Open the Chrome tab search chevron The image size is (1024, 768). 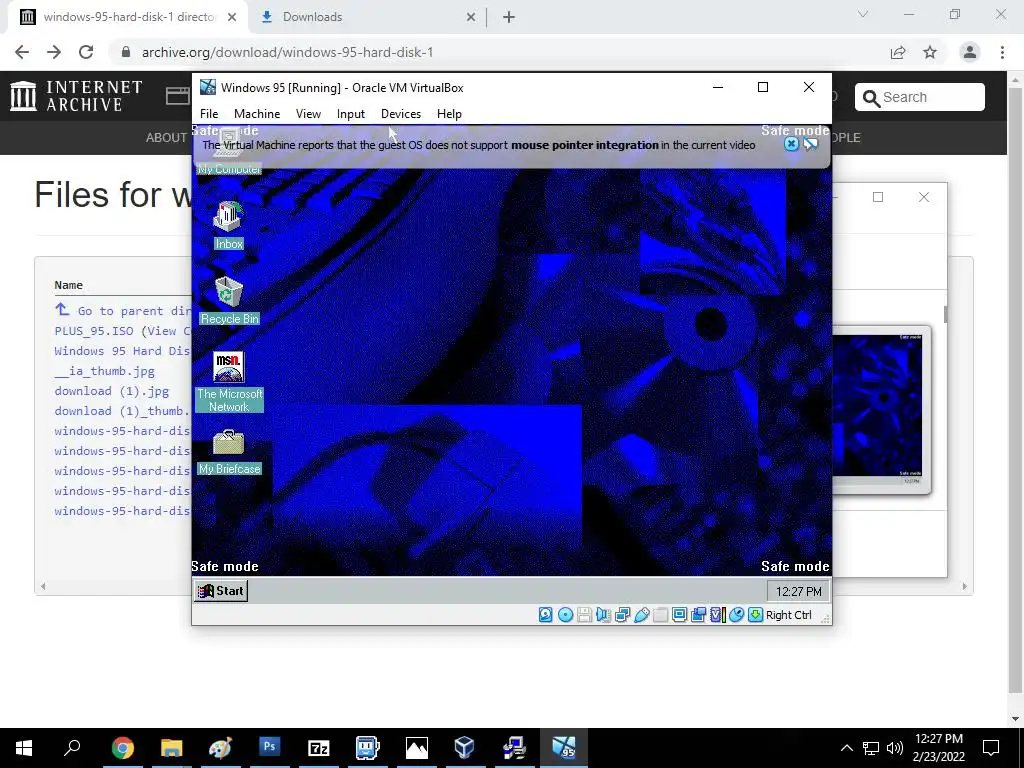coord(863,14)
